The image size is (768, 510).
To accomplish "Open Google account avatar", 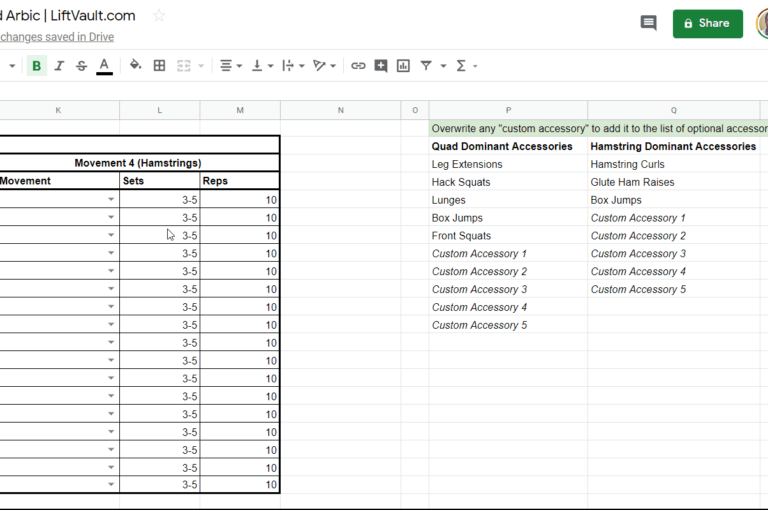I will tap(762, 24).
